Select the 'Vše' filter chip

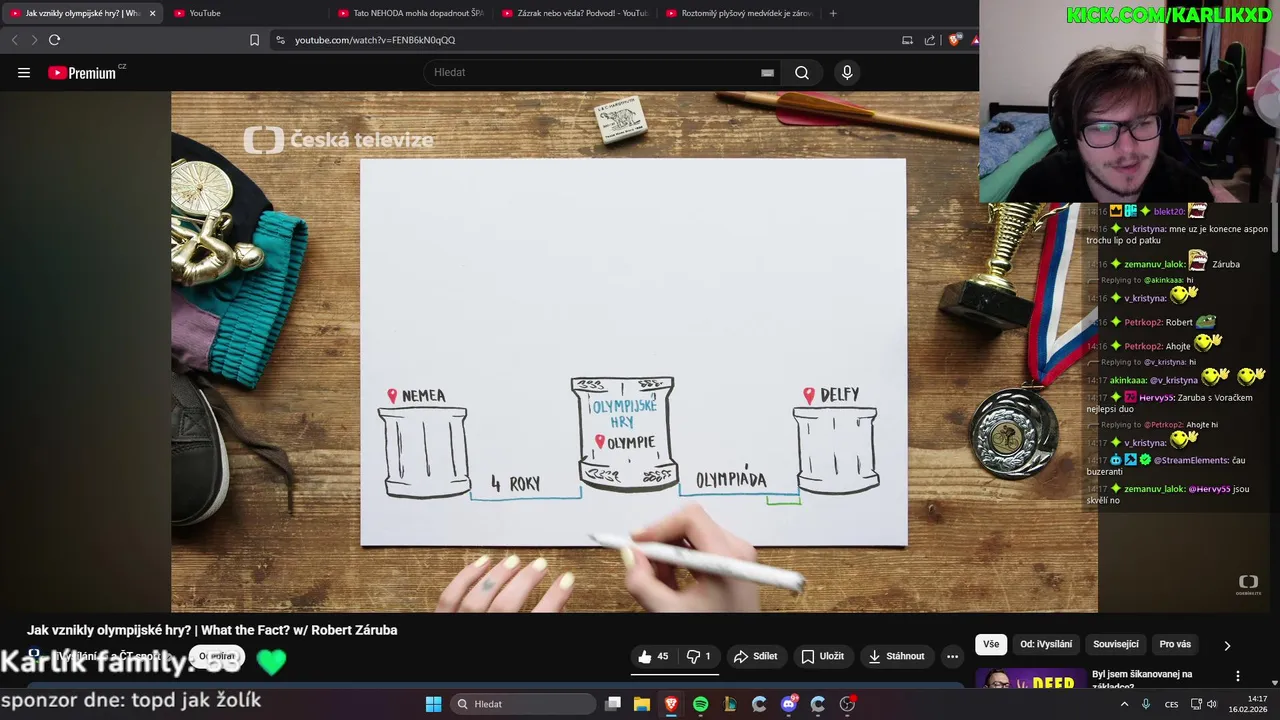pyautogui.click(x=991, y=644)
